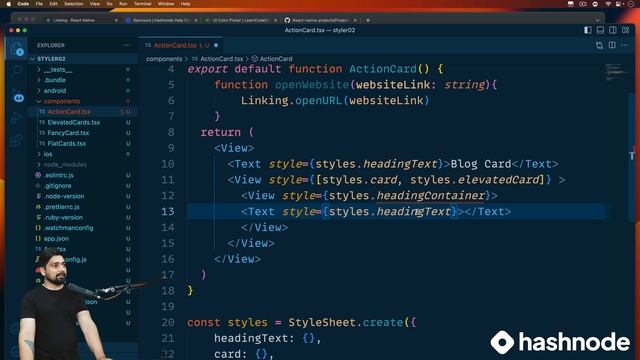640x360 pixels.
Task: Open FlatCards.tsx file
Action: tap(67, 143)
